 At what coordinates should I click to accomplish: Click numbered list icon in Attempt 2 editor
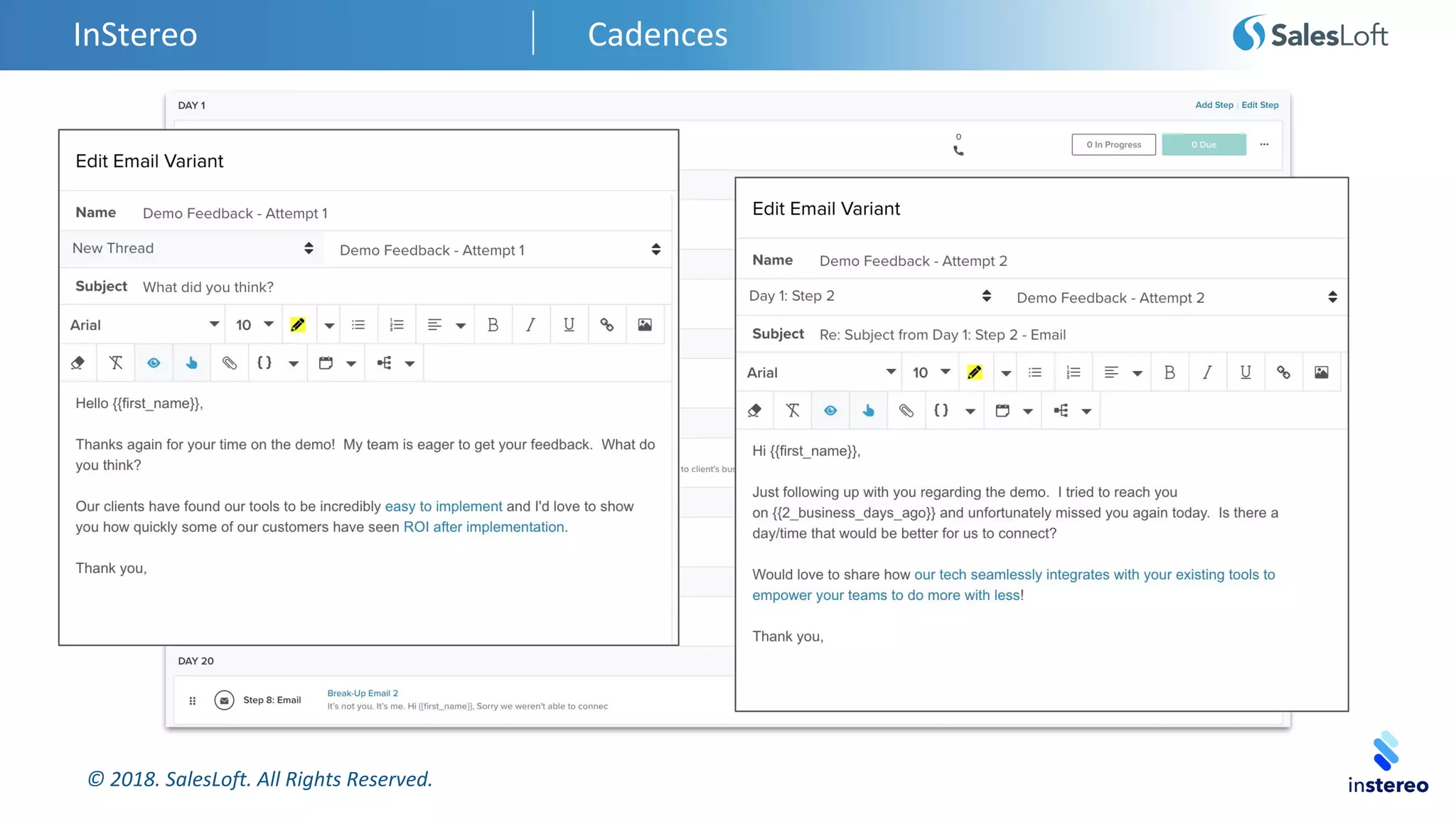coord(1074,373)
